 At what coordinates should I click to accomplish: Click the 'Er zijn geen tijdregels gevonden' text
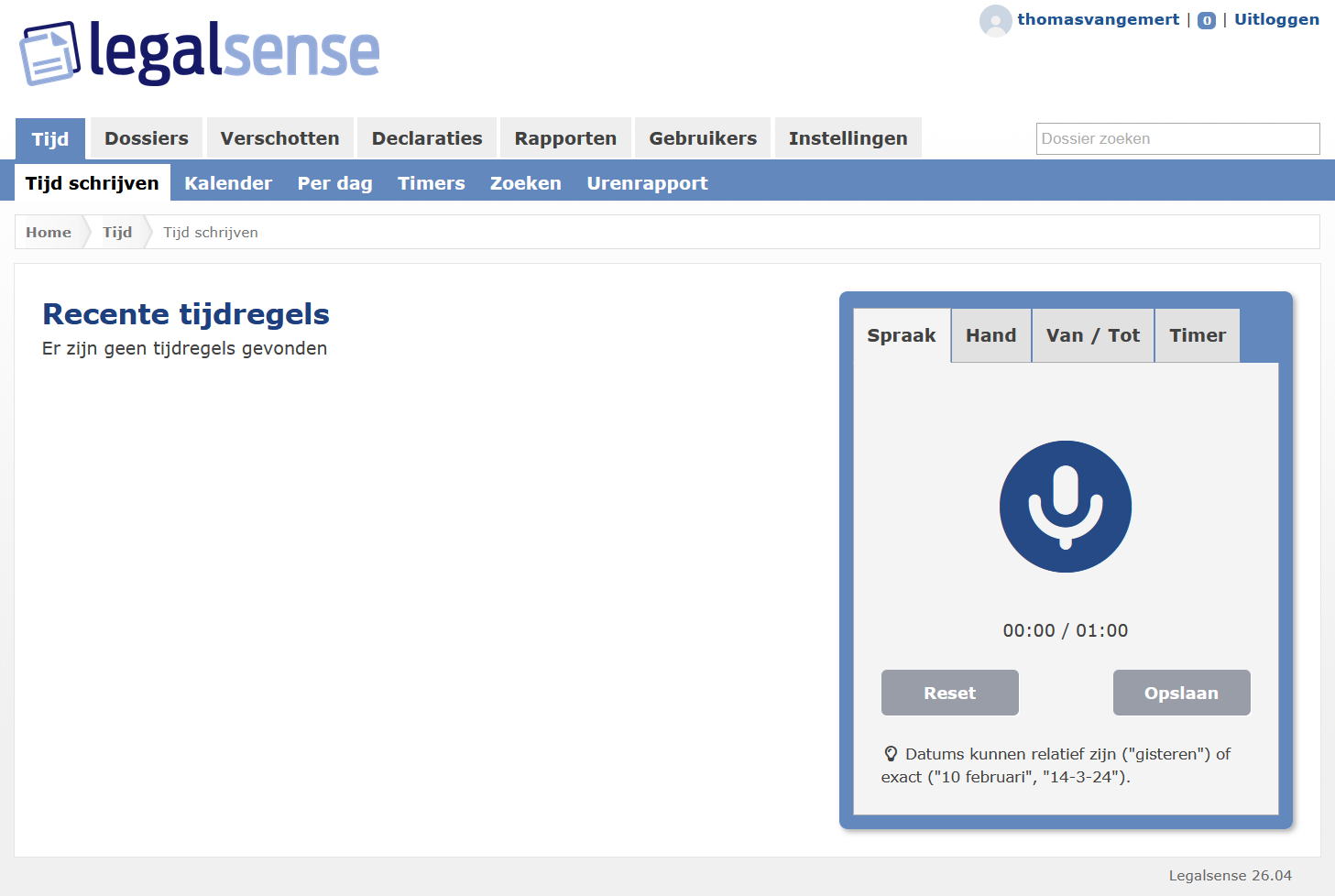coord(184,348)
